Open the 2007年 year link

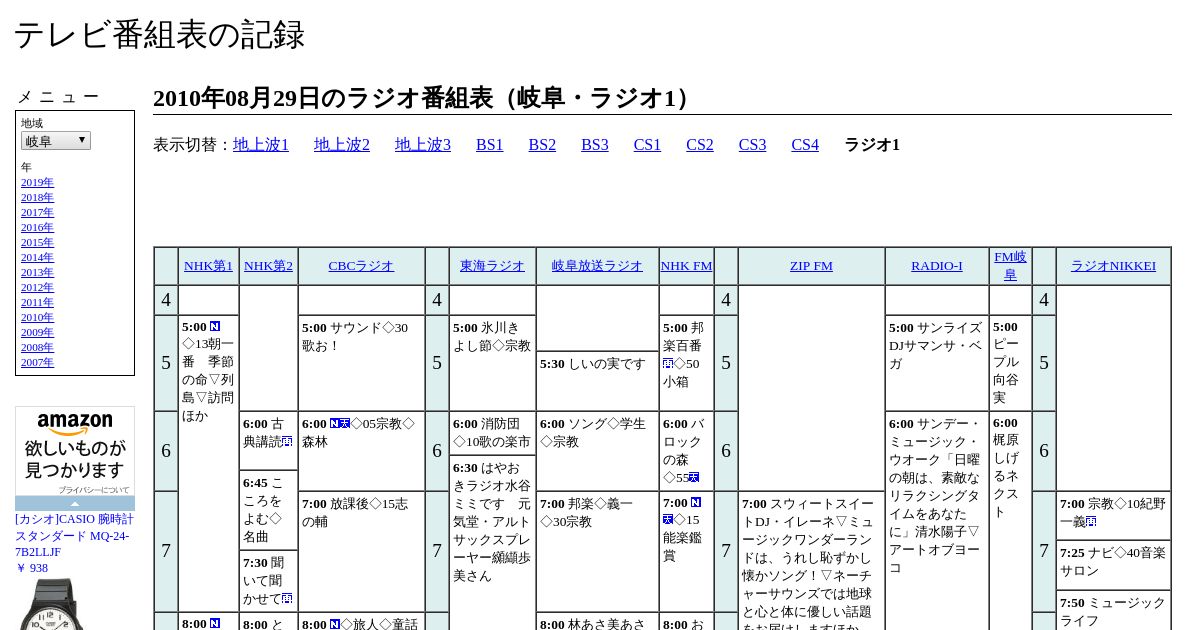[x=37, y=362]
